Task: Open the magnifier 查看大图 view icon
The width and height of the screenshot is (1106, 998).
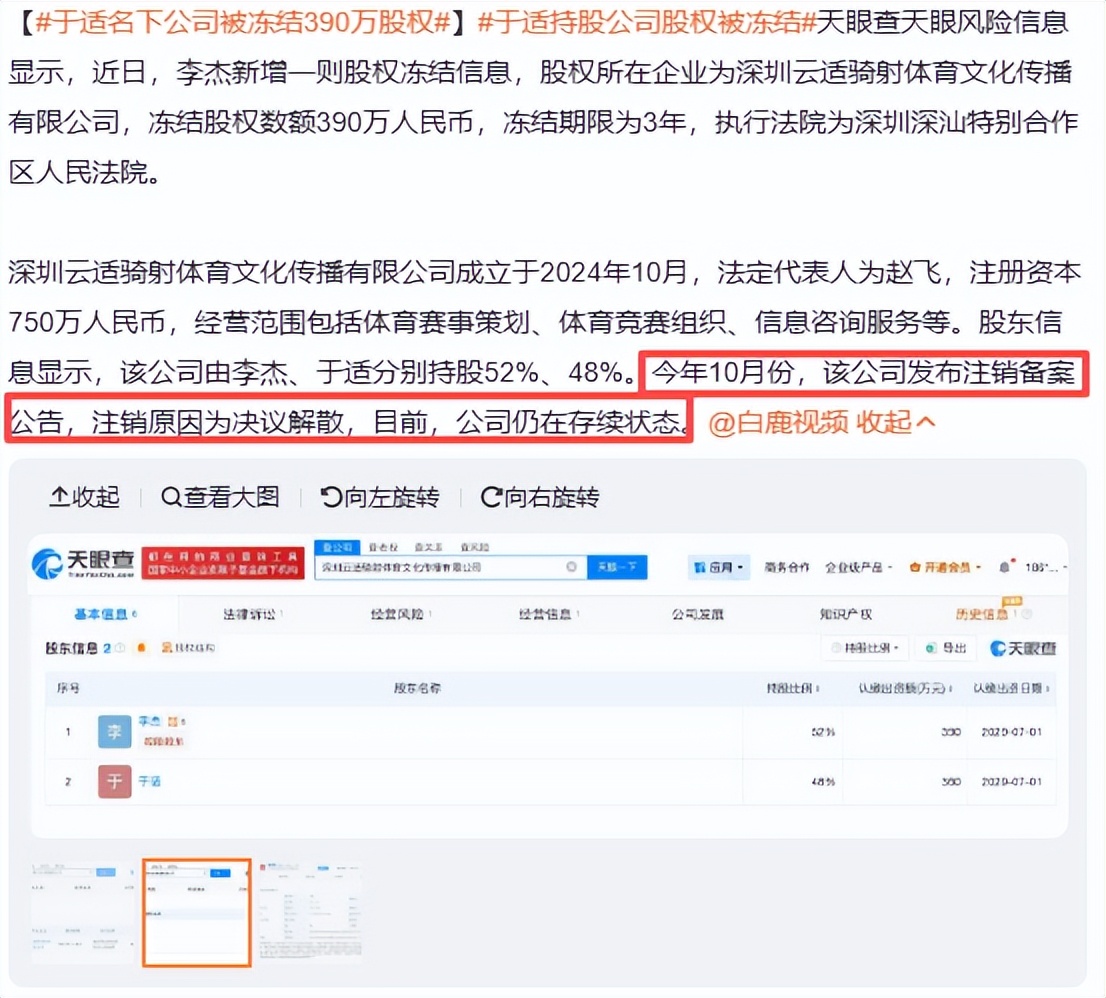Action: 172,497
